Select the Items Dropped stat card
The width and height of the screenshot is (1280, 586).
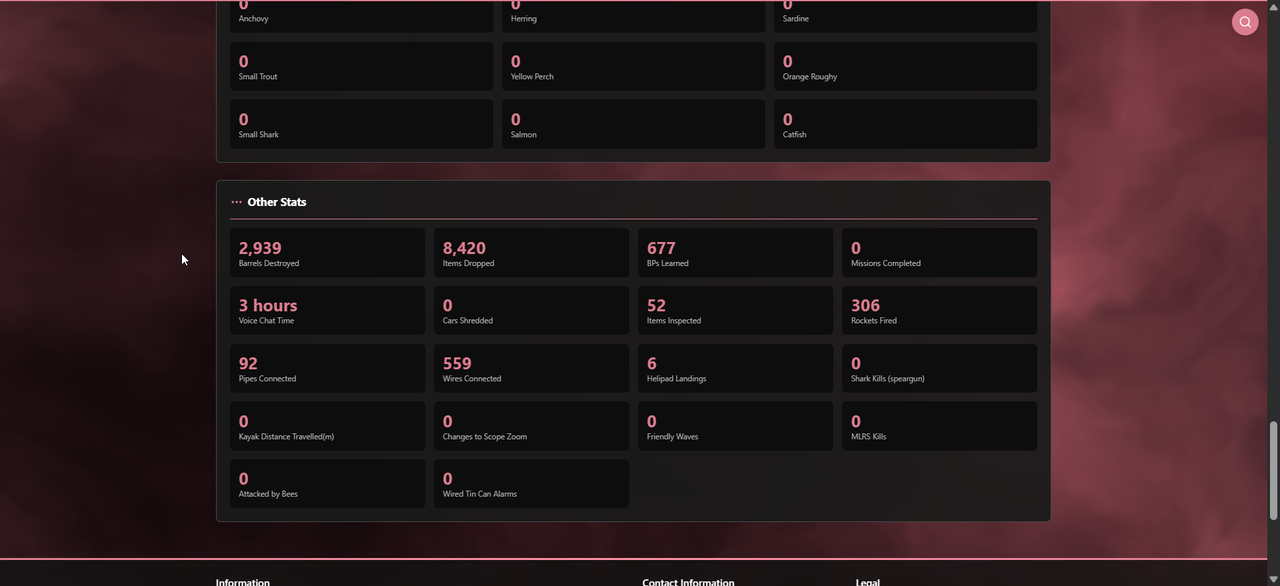pos(531,253)
